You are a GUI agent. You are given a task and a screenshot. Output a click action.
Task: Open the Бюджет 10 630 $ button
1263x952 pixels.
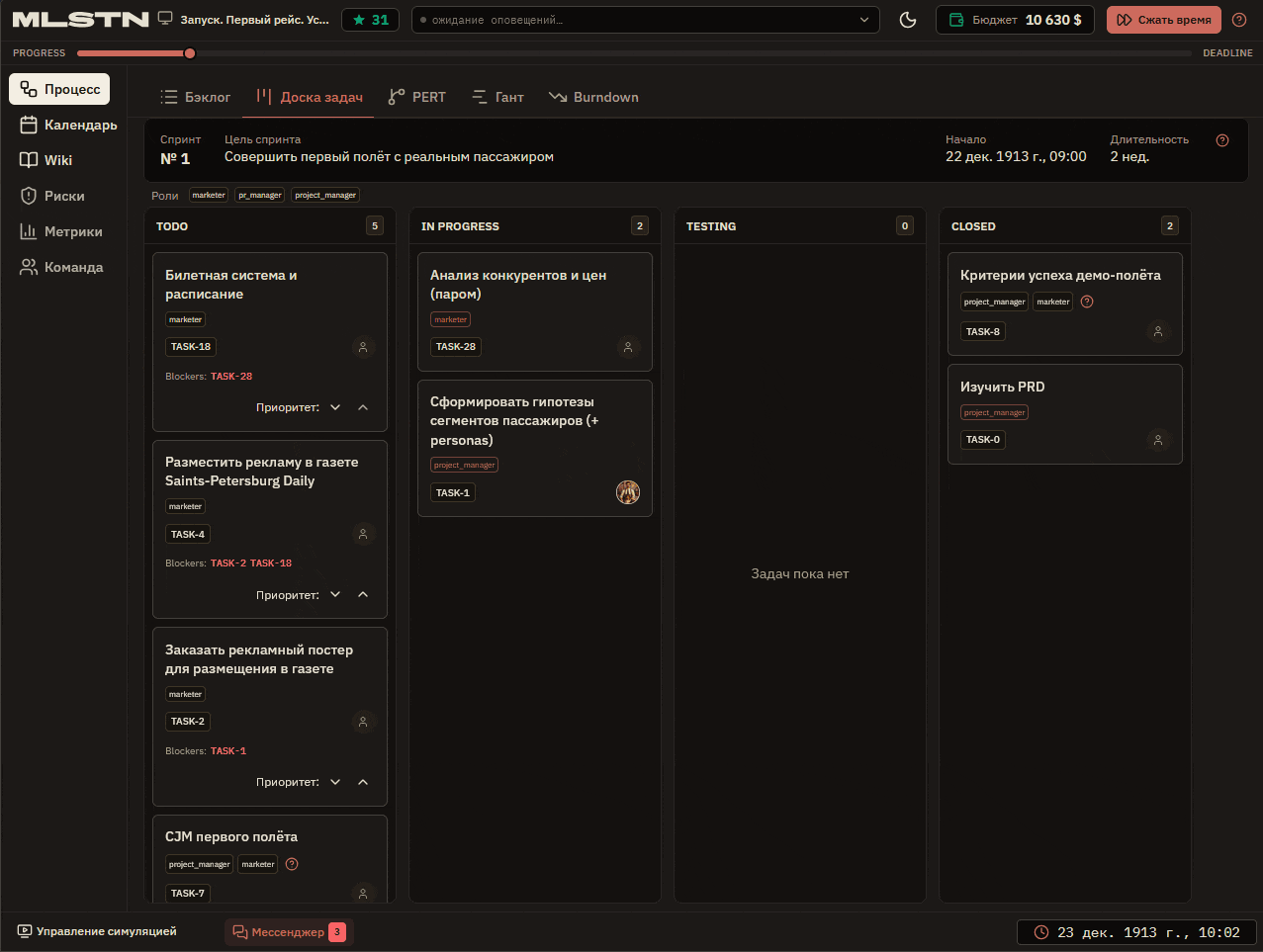[x=1015, y=20]
